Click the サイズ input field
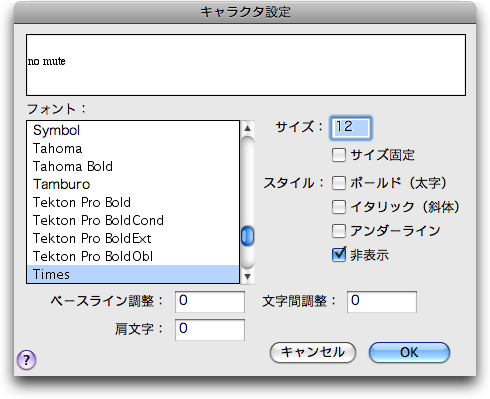 pos(350,128)
